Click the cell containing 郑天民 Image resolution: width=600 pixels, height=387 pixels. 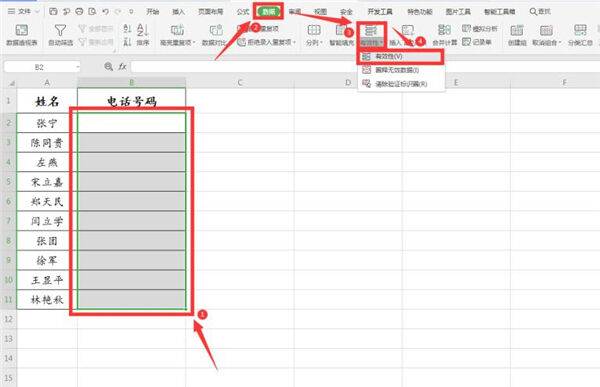click(x=47, y=202)
